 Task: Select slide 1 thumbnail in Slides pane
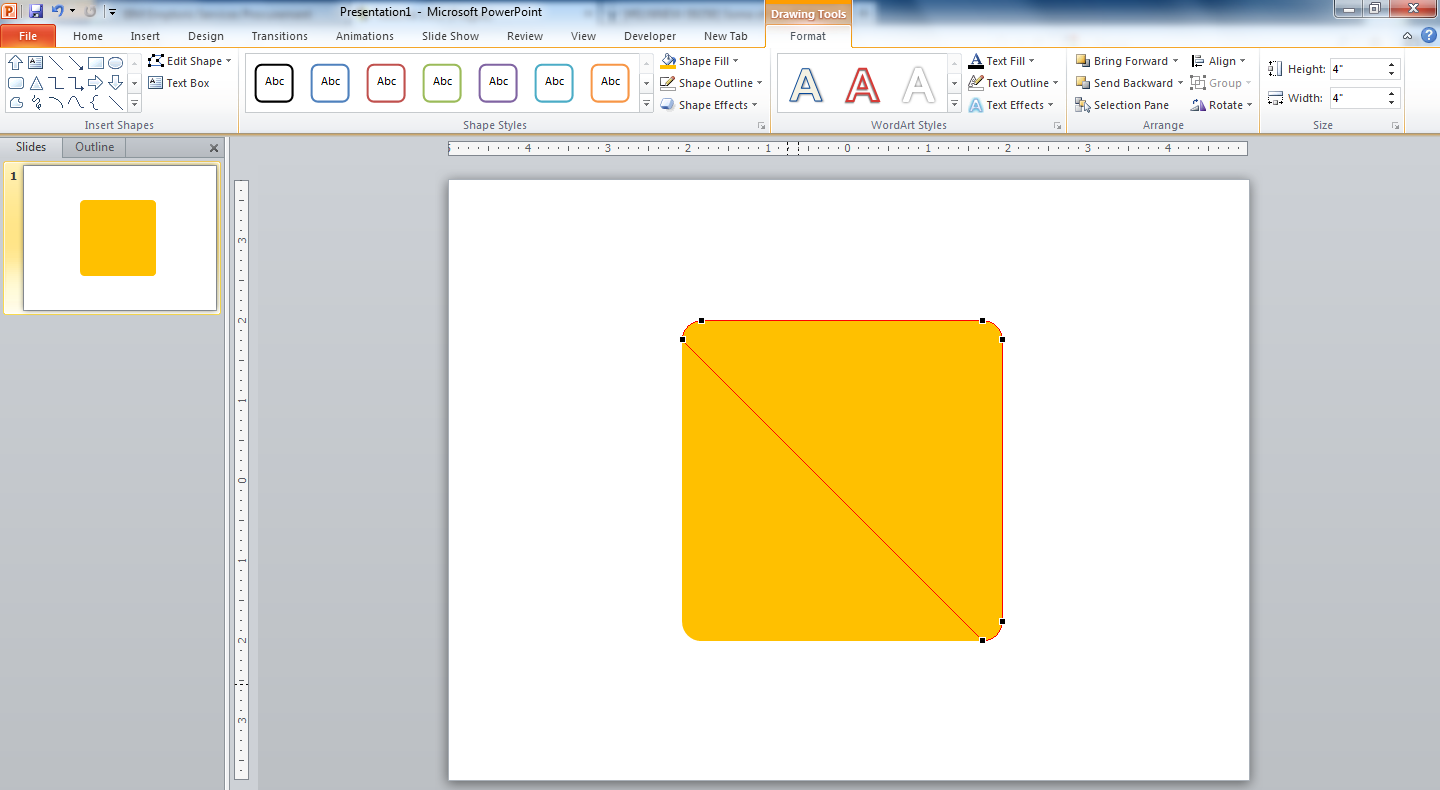pyautogui.click(x=120, y=238)
